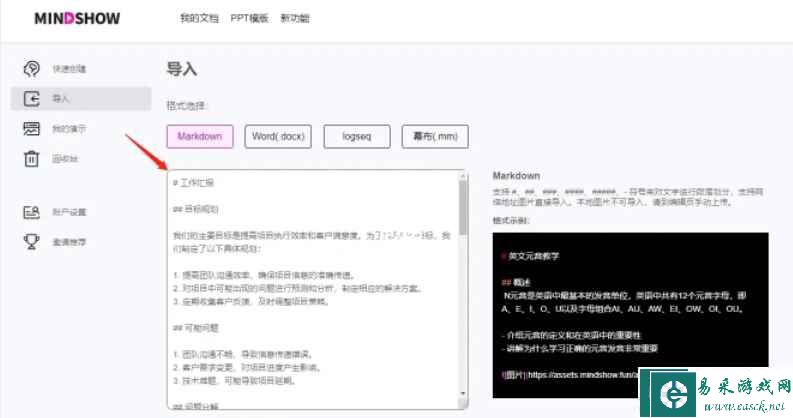Select the Markdown format option
The height and width of the screenshot is (418, 793).
(x=200, y=136)
